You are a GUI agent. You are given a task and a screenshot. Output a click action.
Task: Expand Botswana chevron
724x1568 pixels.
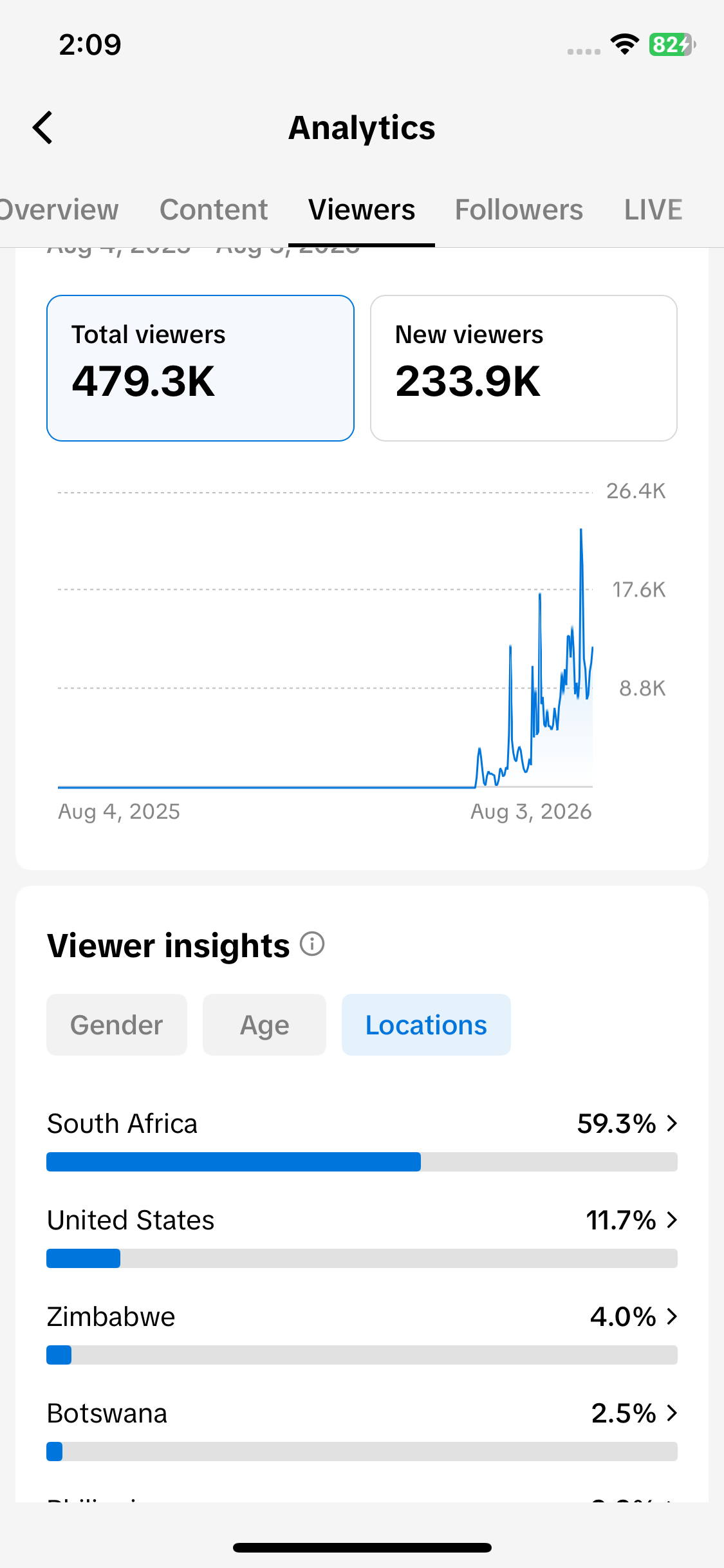click(x=672, y=1413)
